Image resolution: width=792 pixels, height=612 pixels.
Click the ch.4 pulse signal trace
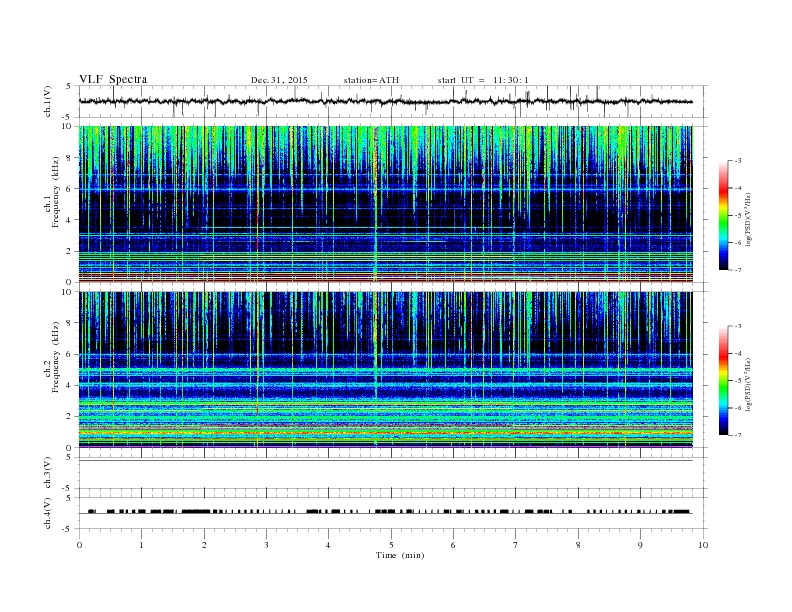click(386, 512)
